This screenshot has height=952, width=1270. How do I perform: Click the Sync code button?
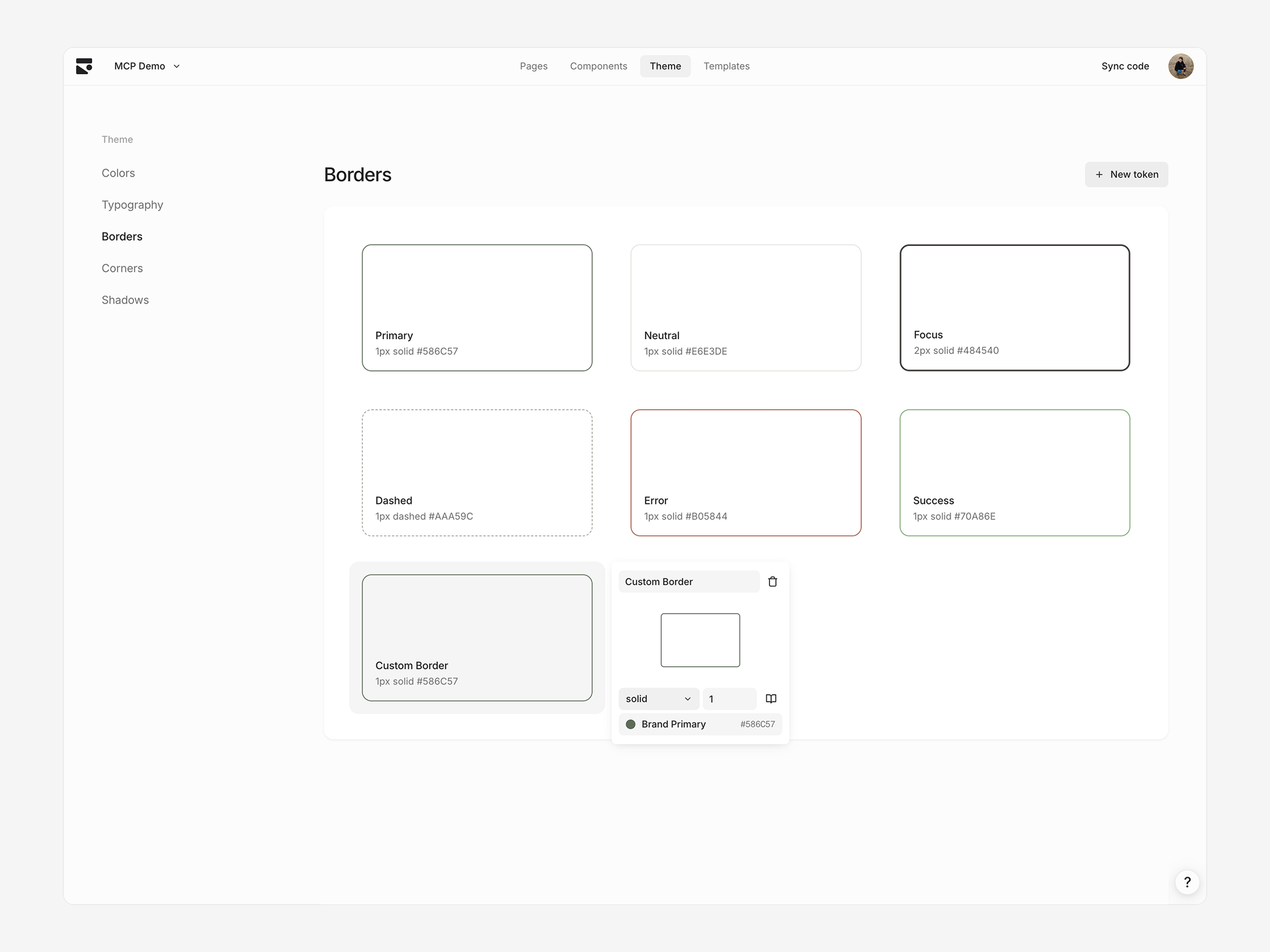1124,66
